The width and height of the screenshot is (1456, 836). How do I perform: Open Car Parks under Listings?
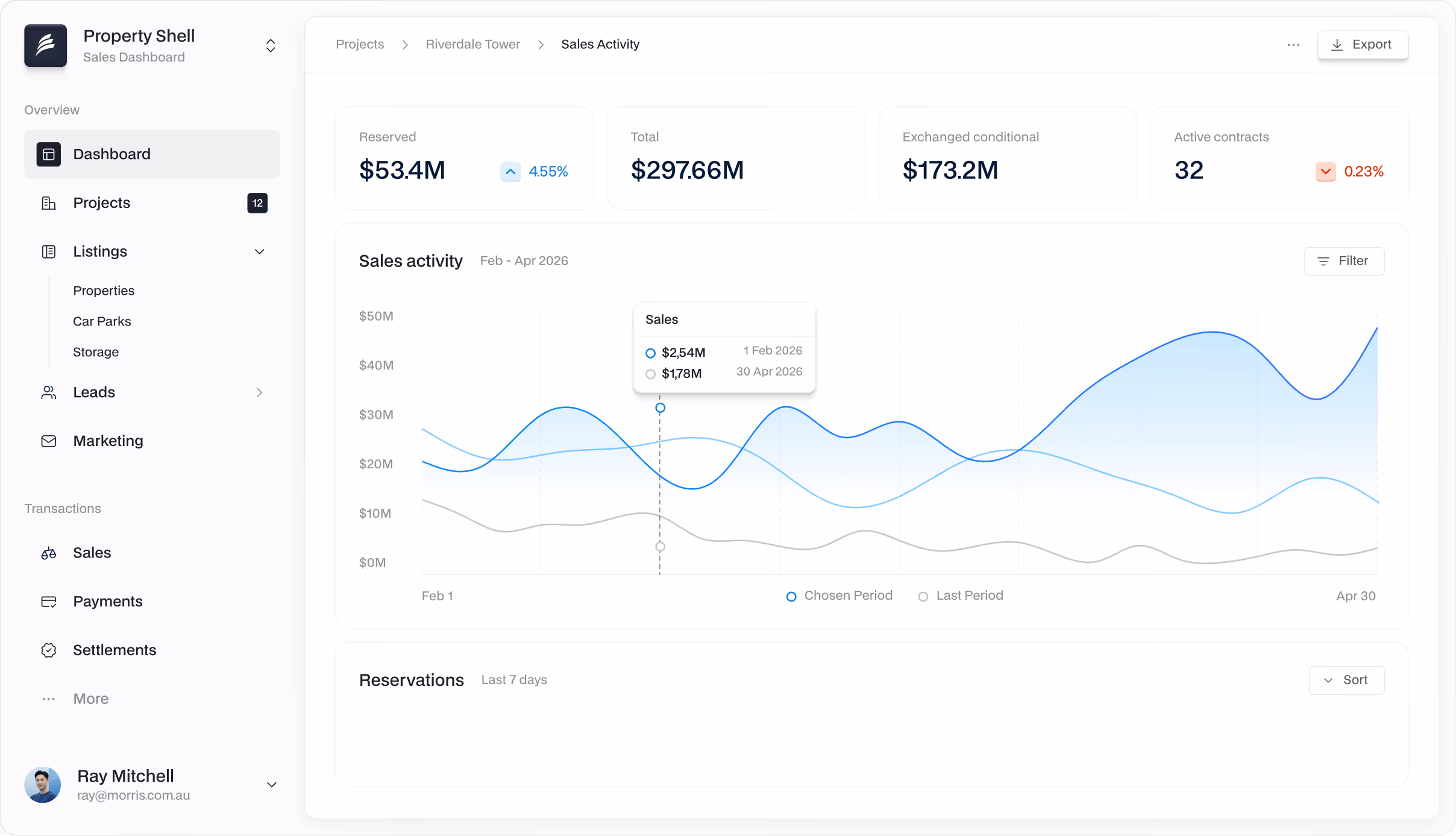pos(102,321)
